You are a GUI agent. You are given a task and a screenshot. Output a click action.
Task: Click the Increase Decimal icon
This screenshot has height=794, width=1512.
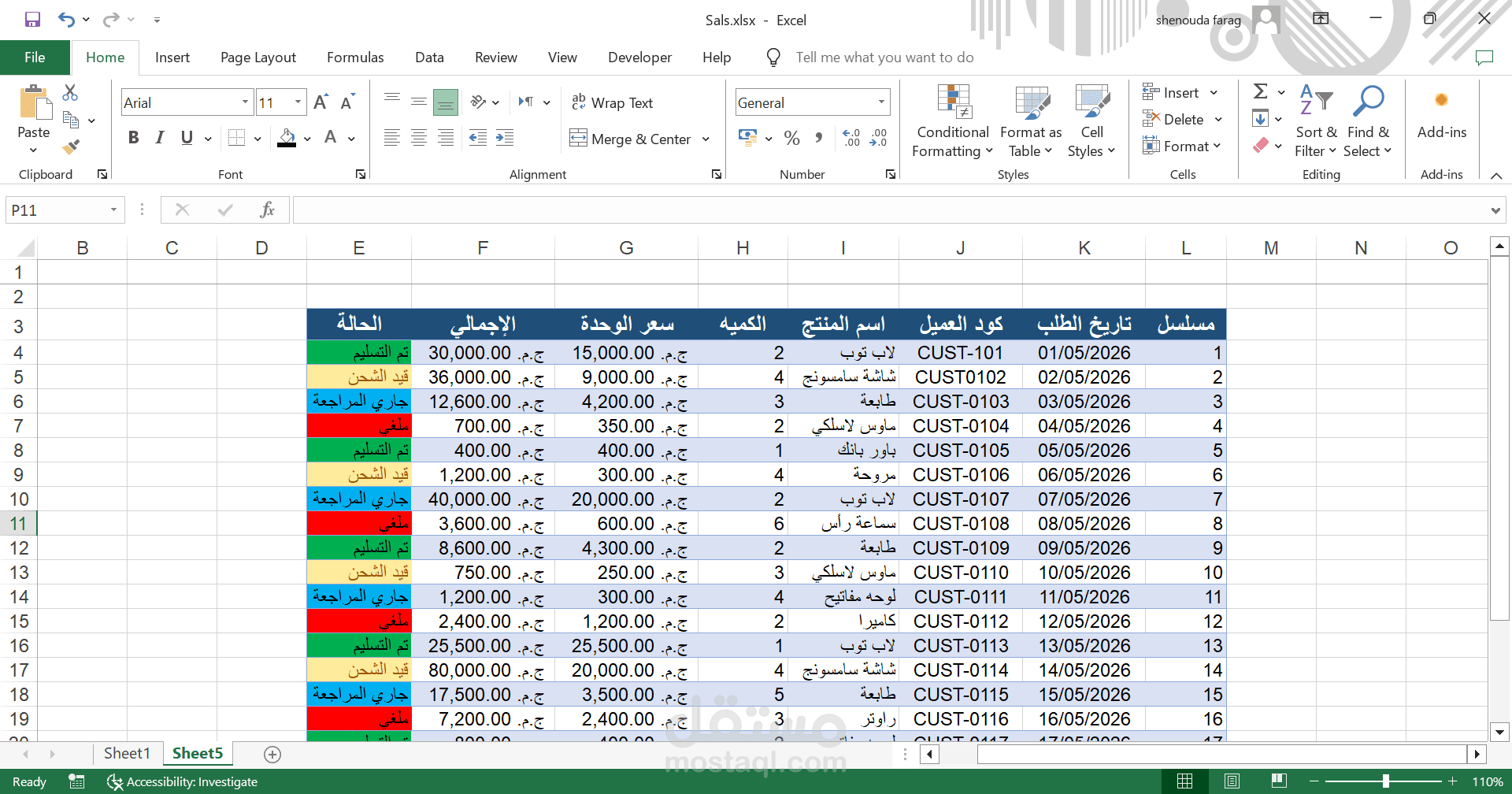coord(851,139)
